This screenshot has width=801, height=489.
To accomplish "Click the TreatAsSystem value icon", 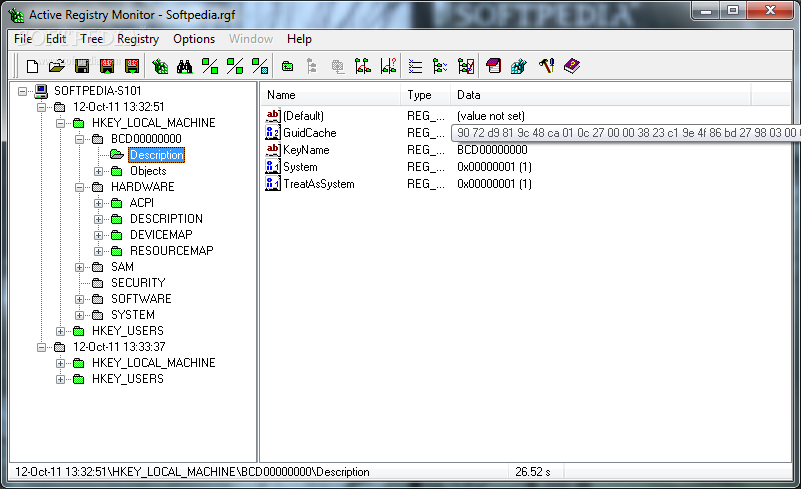I will 273,183.
